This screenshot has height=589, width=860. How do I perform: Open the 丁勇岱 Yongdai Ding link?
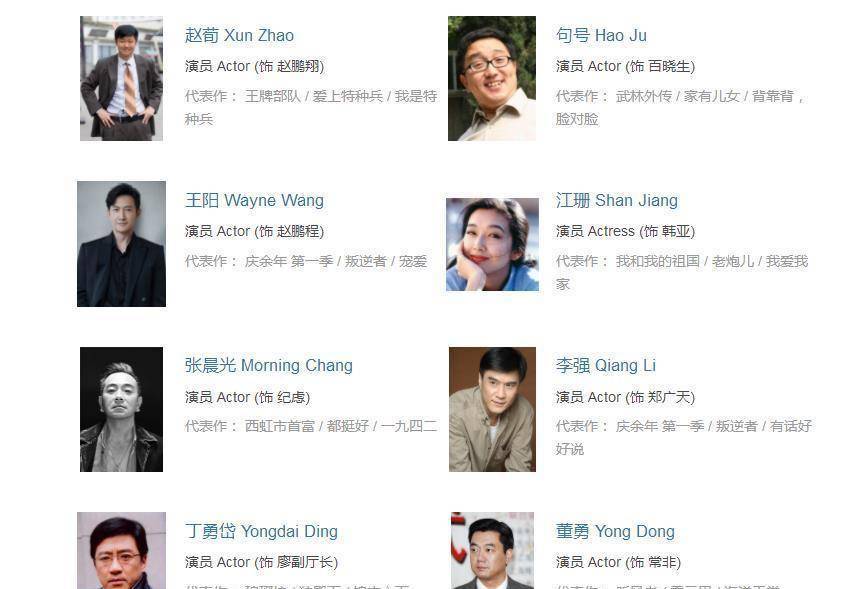point(261,531)
